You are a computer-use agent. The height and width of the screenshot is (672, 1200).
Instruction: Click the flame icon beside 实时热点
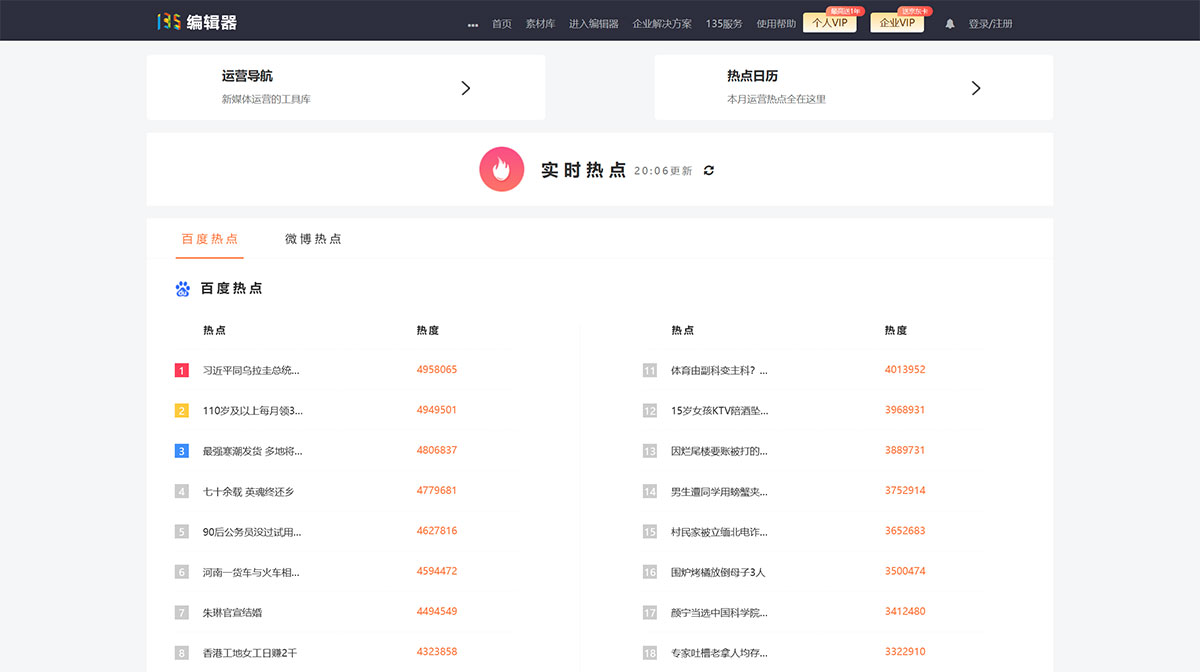(501, 168)
